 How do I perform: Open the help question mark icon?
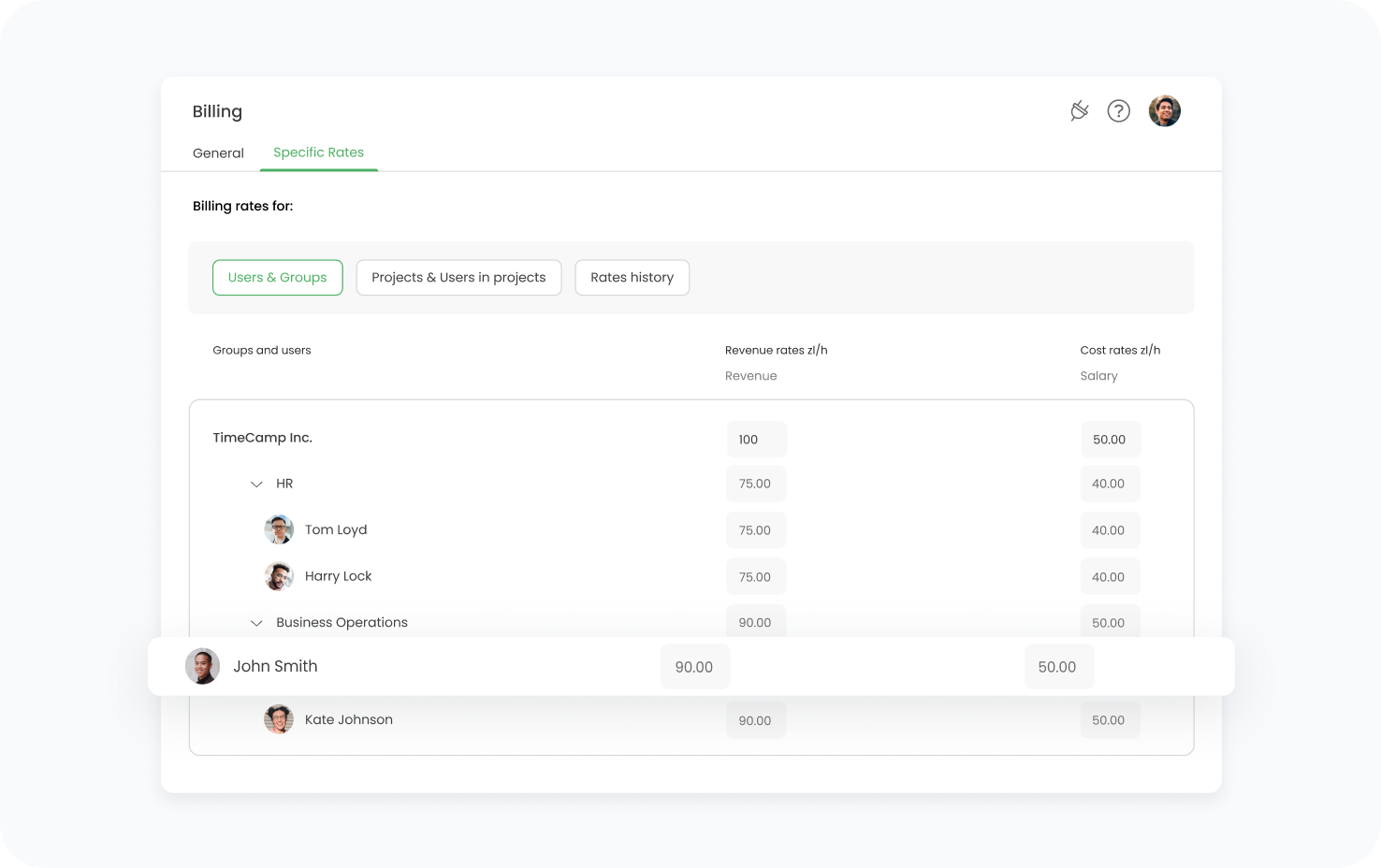click(x=1118, y=111)
